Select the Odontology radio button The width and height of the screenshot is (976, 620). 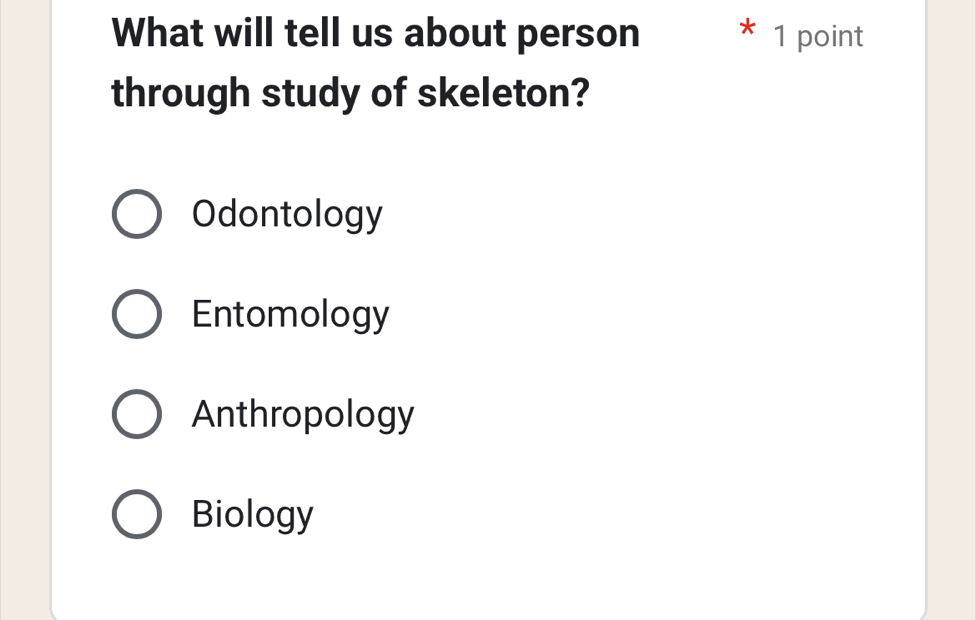coord(137,213)
